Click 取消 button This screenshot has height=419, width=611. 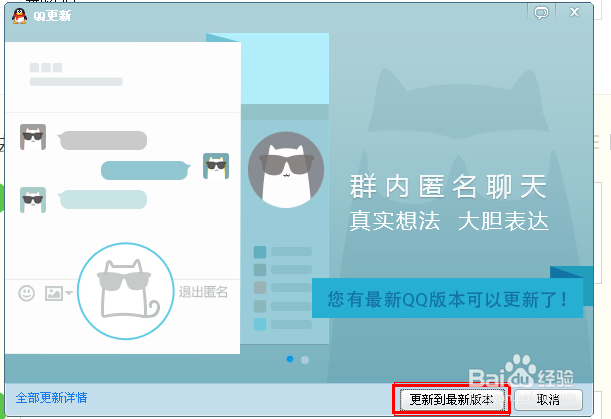point(548,400)
